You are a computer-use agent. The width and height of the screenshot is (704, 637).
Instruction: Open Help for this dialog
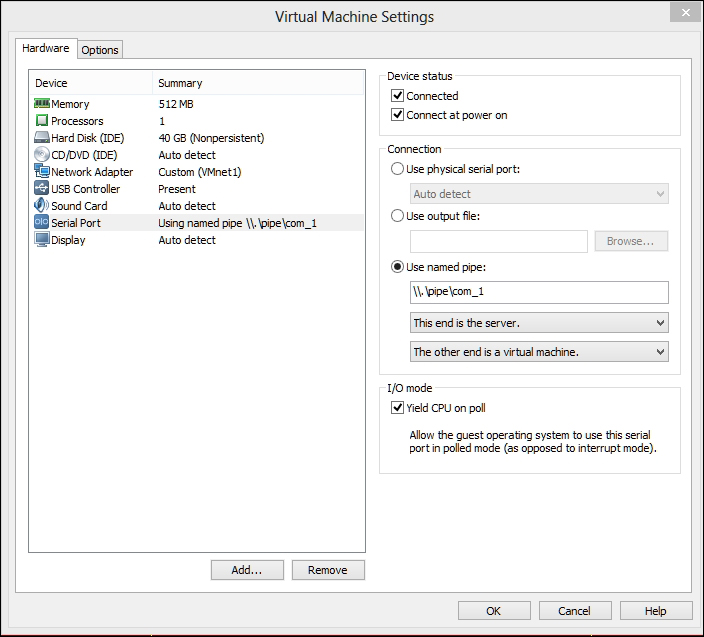pos(656,611)
